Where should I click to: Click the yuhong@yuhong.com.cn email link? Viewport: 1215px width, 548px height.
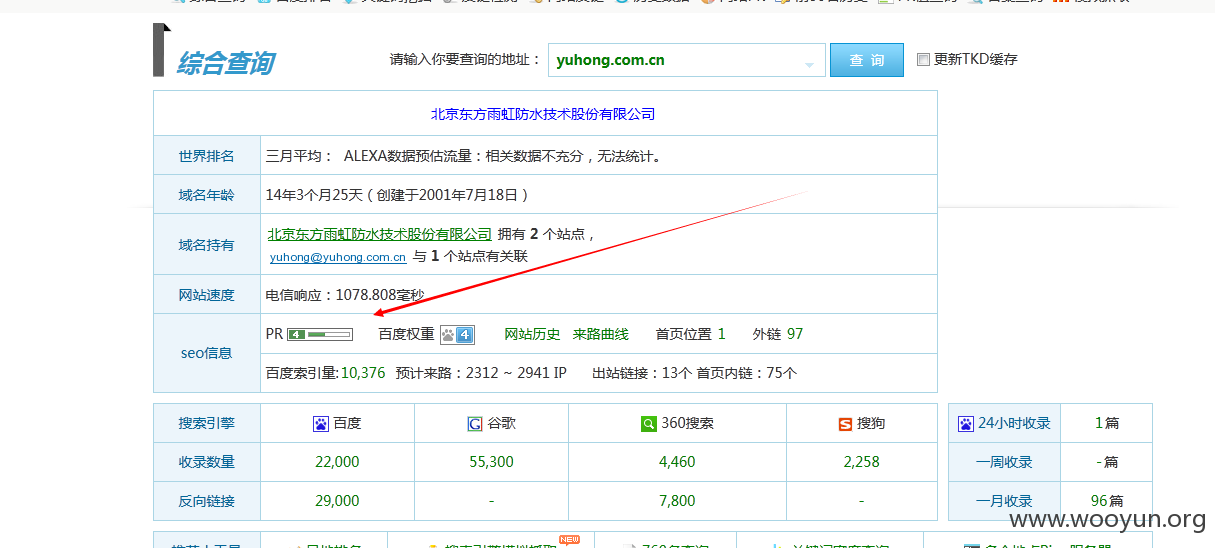pyautogui.click(x=338, y=257)
